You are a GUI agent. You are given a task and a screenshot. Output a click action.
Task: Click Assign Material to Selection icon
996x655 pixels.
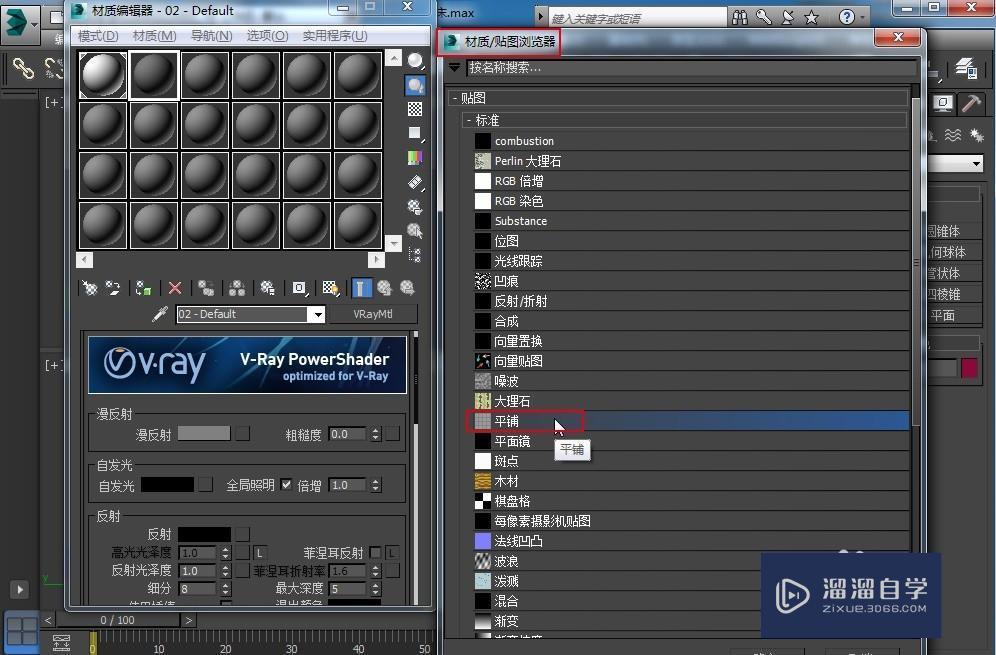point(144,288)
